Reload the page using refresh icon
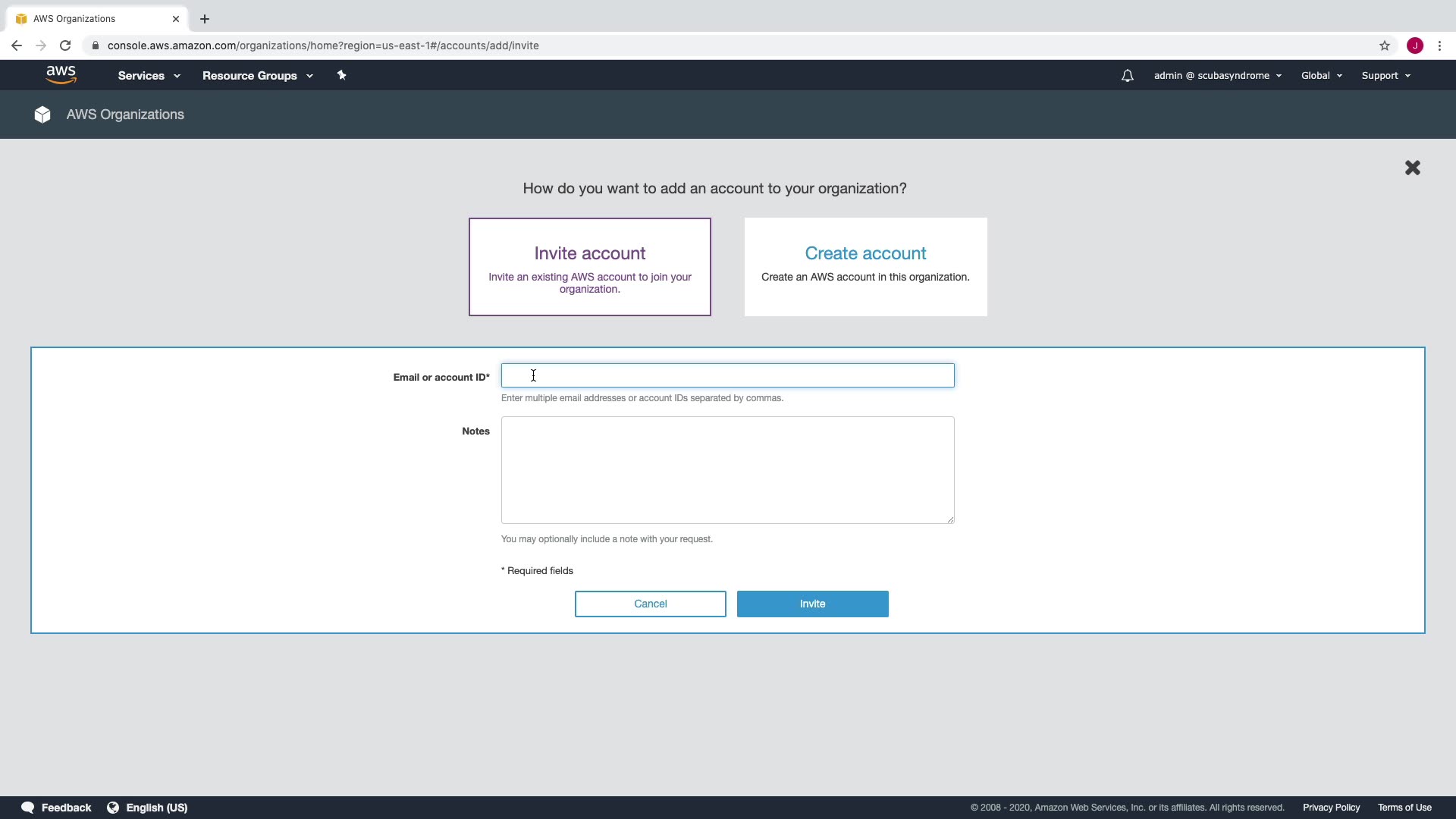Screen dimensions: 1456x819 click(x=65, y=45)
